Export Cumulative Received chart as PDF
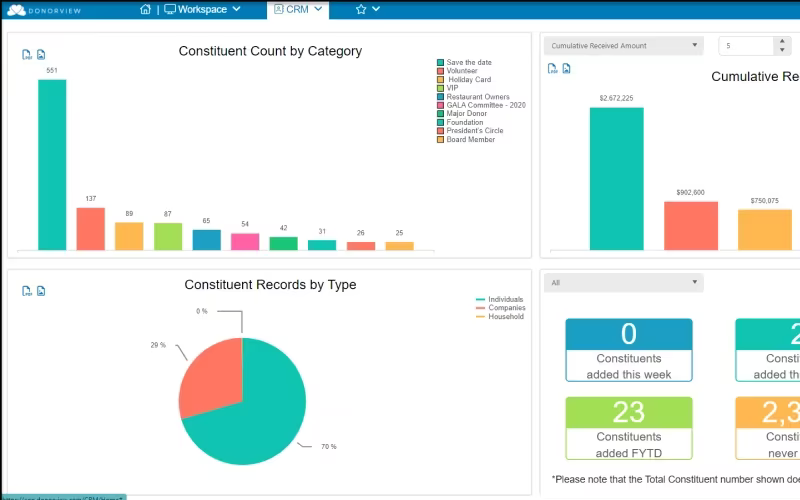Screen dimensions: 800x500 tap(553, 68)
